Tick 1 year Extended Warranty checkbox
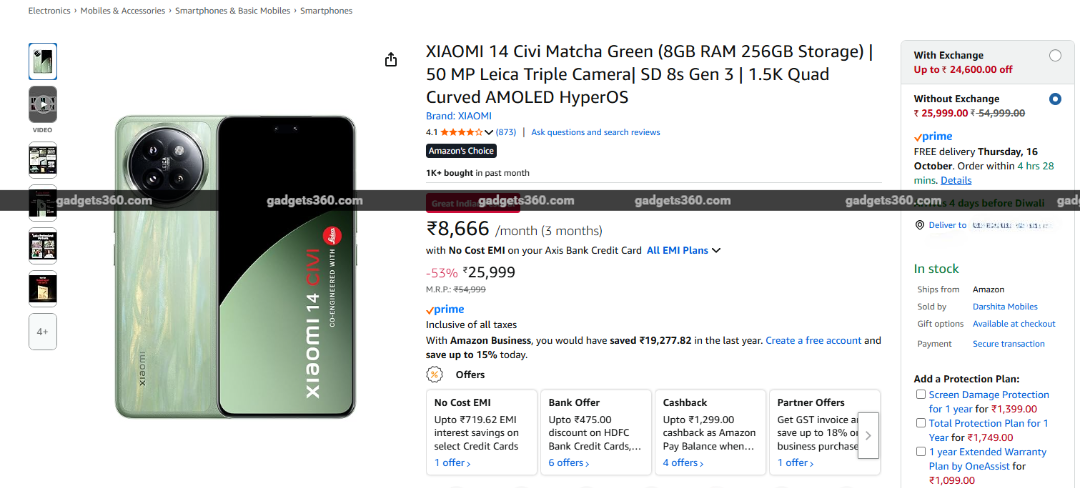 (x=921, y=452)
